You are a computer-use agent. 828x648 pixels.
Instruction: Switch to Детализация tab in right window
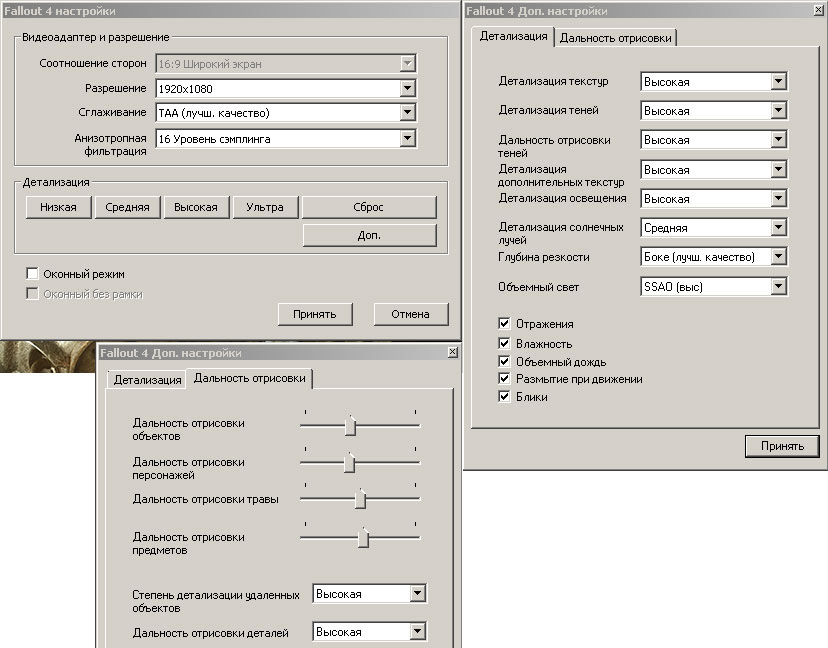[513, 36]
